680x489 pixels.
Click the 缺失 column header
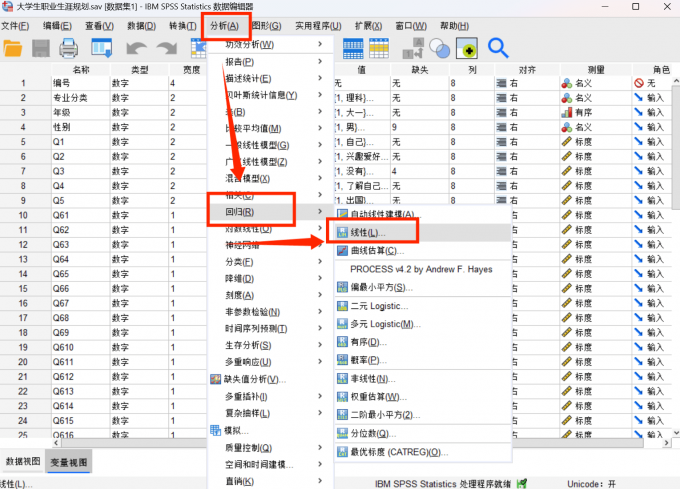[x=420, y=69]
